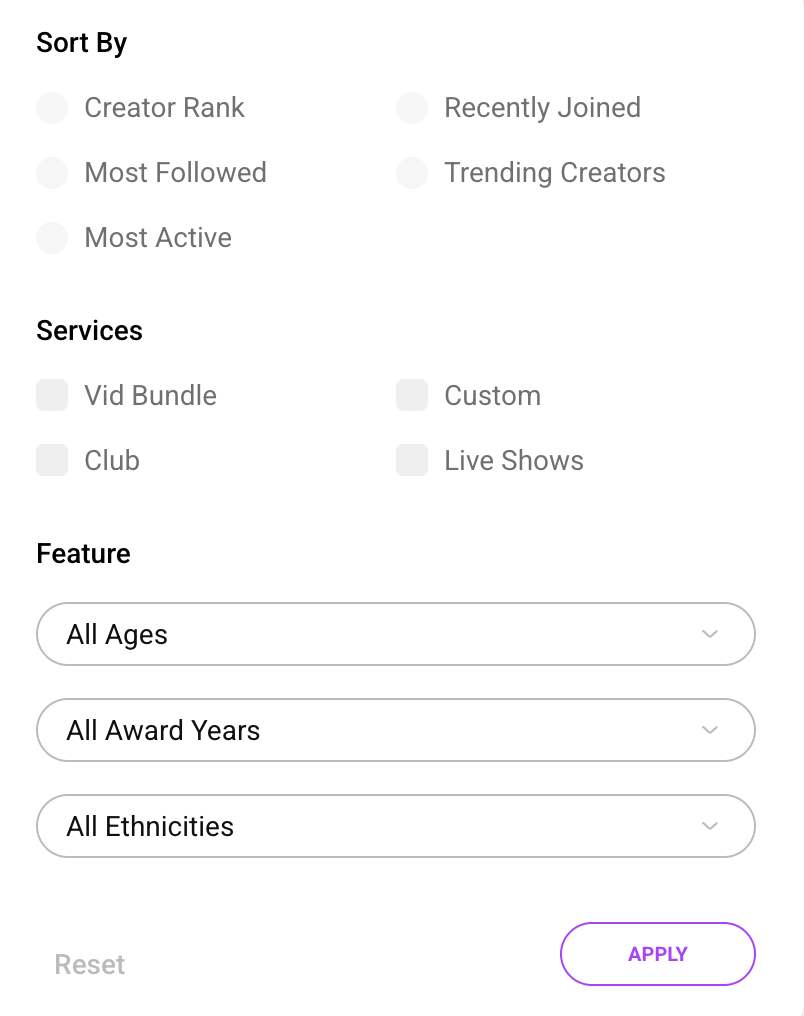Select the Creator Rank radio button
This screenshot has width=804, height=1016.
pyautogui.click(x=52, y=108)
